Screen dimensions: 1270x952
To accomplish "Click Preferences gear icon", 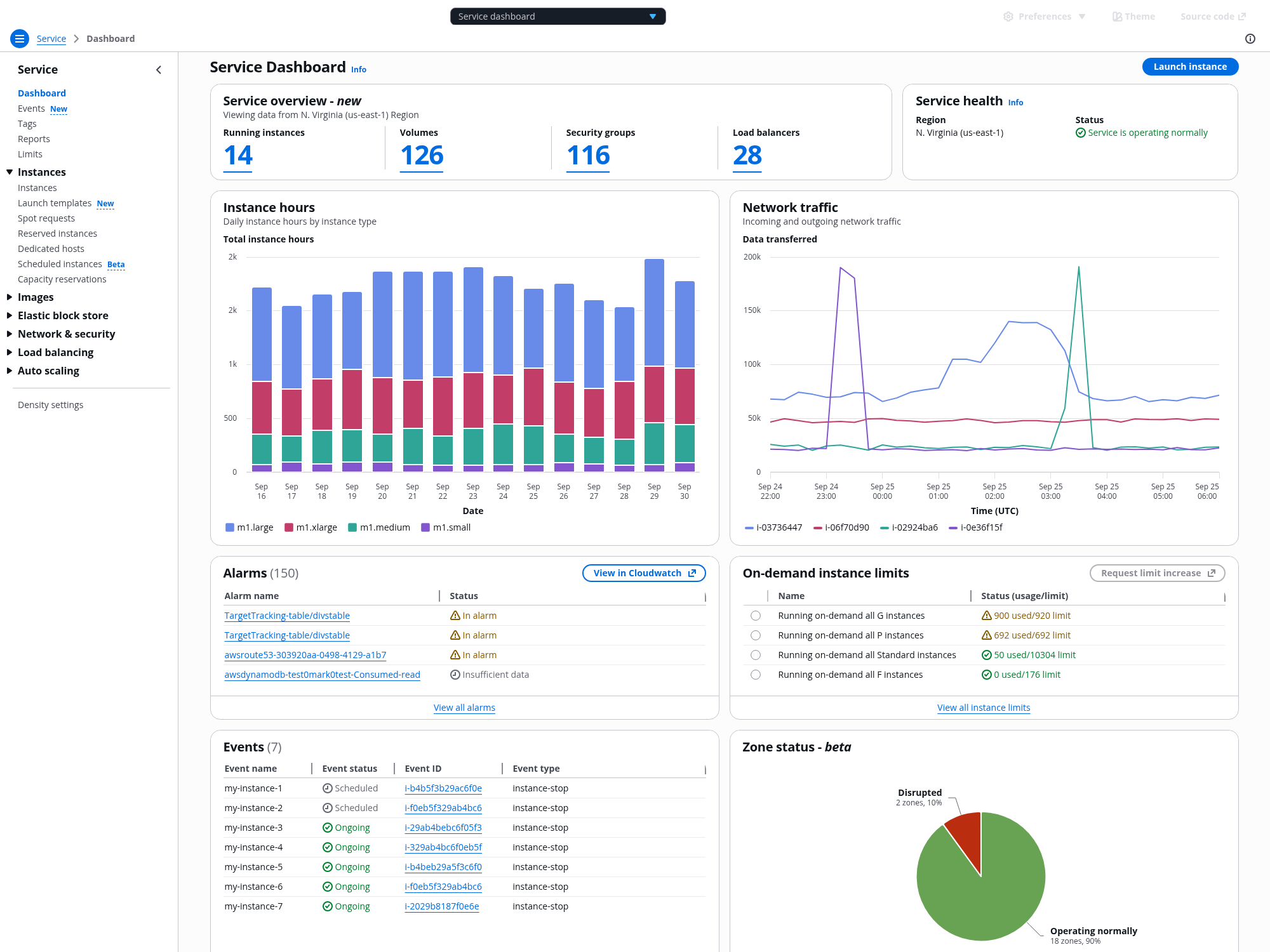I will (x=1008, y=17).
